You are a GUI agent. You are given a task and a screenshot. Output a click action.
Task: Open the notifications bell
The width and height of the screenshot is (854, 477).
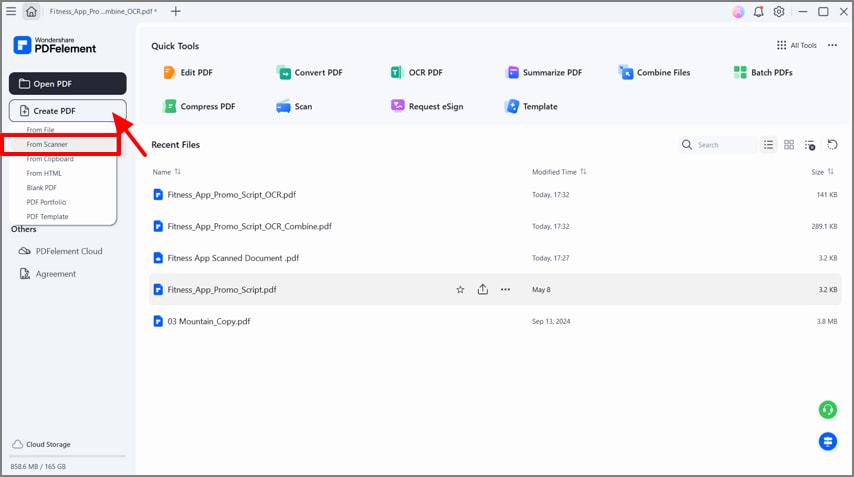[758, 11]
